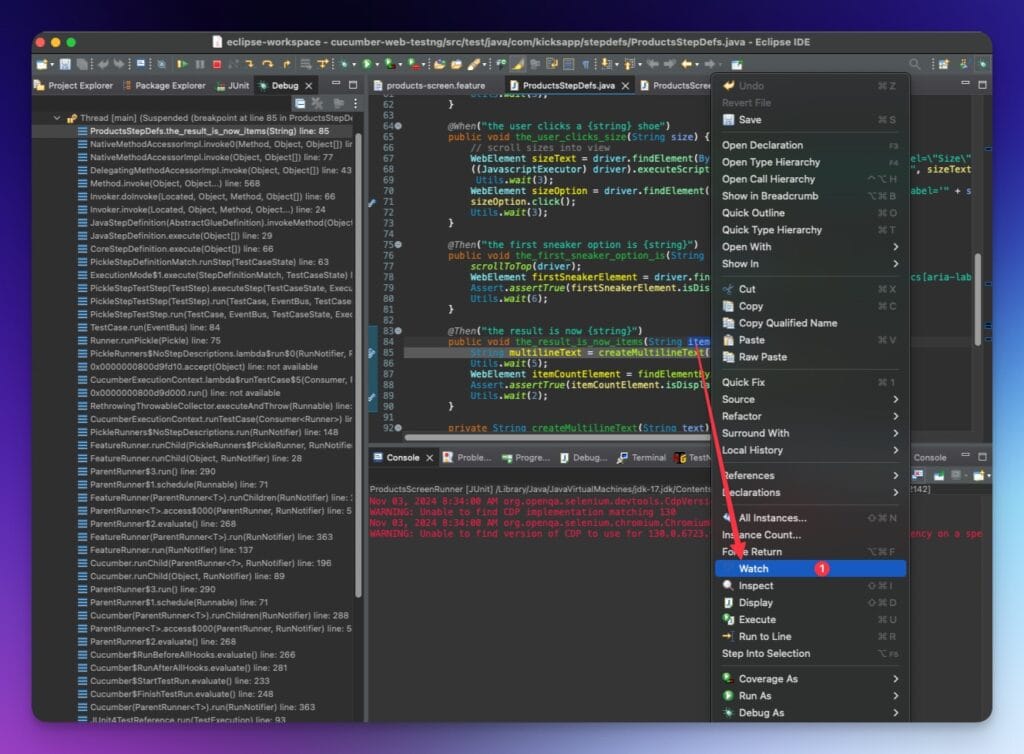The width and height of the screenshot is (1024, 754).
Task: Expand the Open With submenu
Action: click(810, 247)
